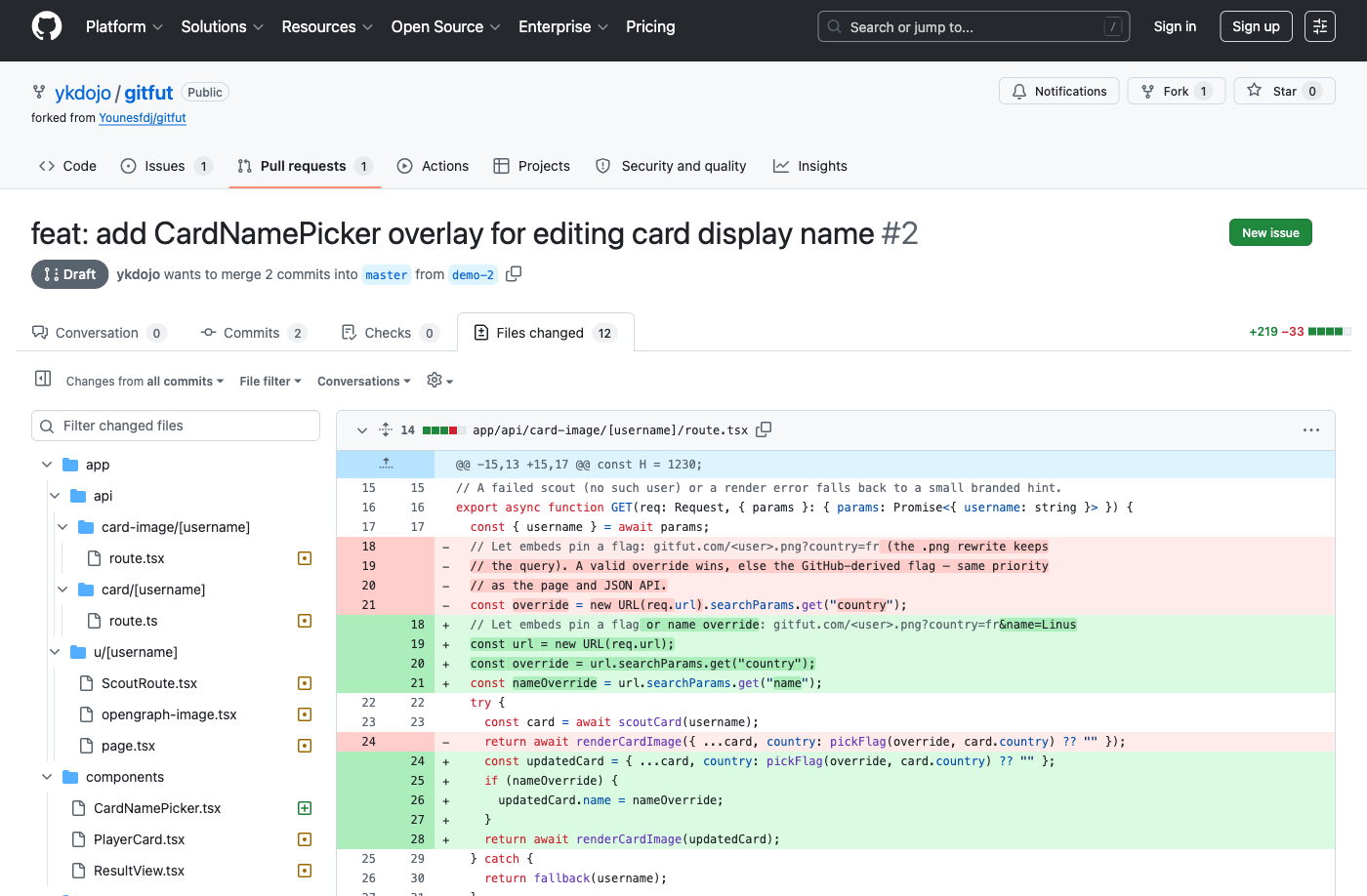Expand hidden lines above line 15
1367x896 pixels.
pos(386,464)
